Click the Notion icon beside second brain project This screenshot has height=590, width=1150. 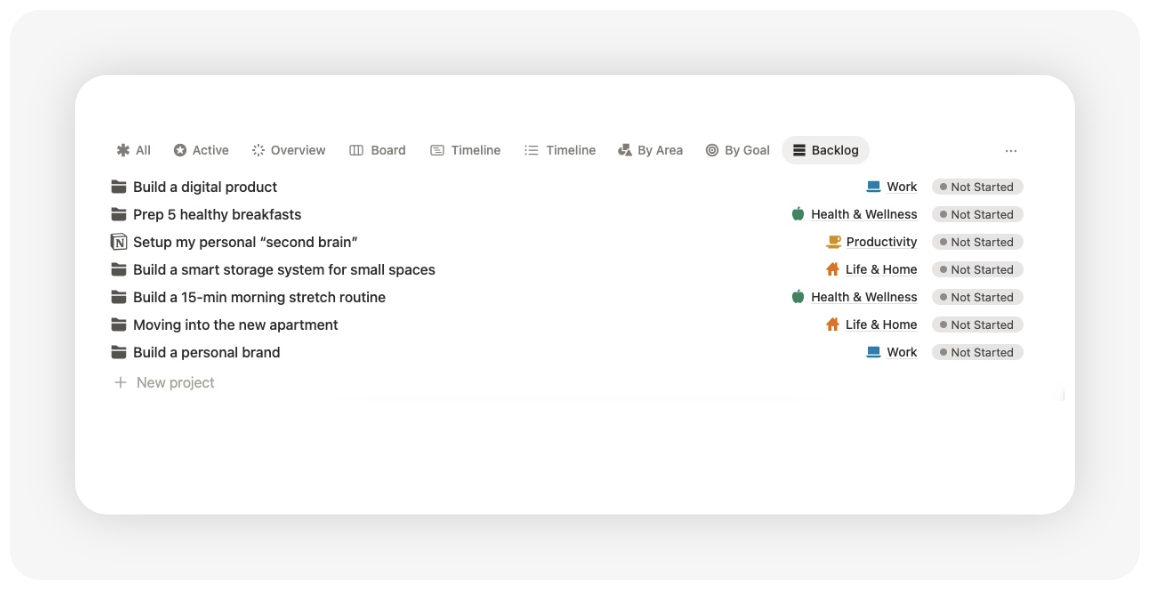[119, 242]
